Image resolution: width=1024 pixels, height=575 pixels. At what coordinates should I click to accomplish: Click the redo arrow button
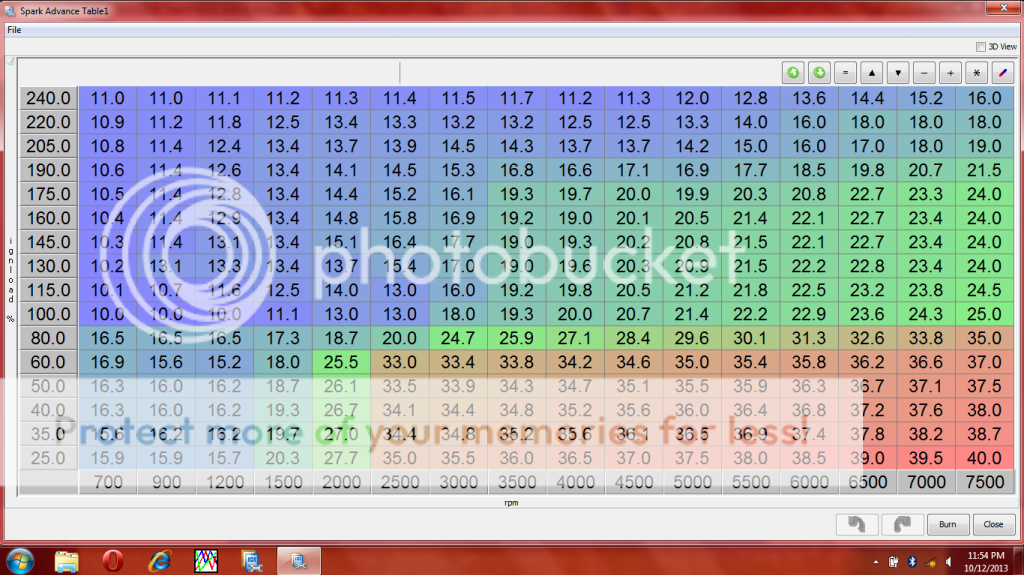[x=902, y=524]
